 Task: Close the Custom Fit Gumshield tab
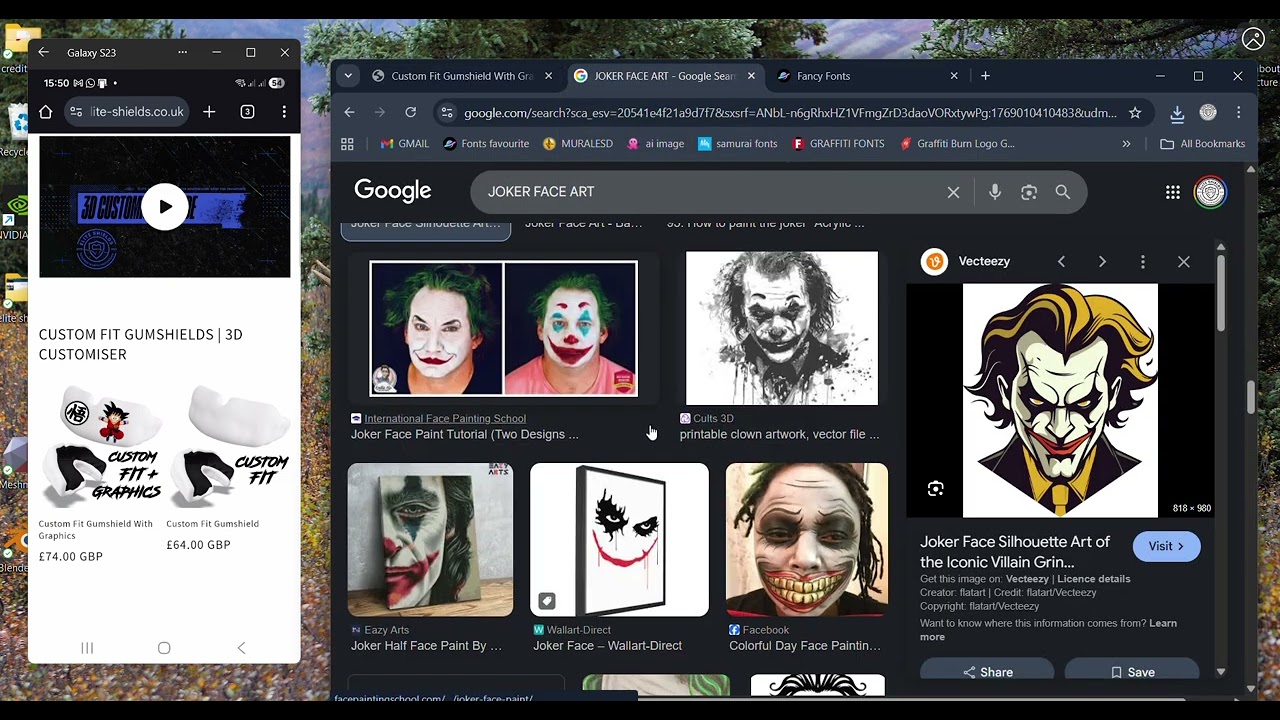tap(548, 76)
